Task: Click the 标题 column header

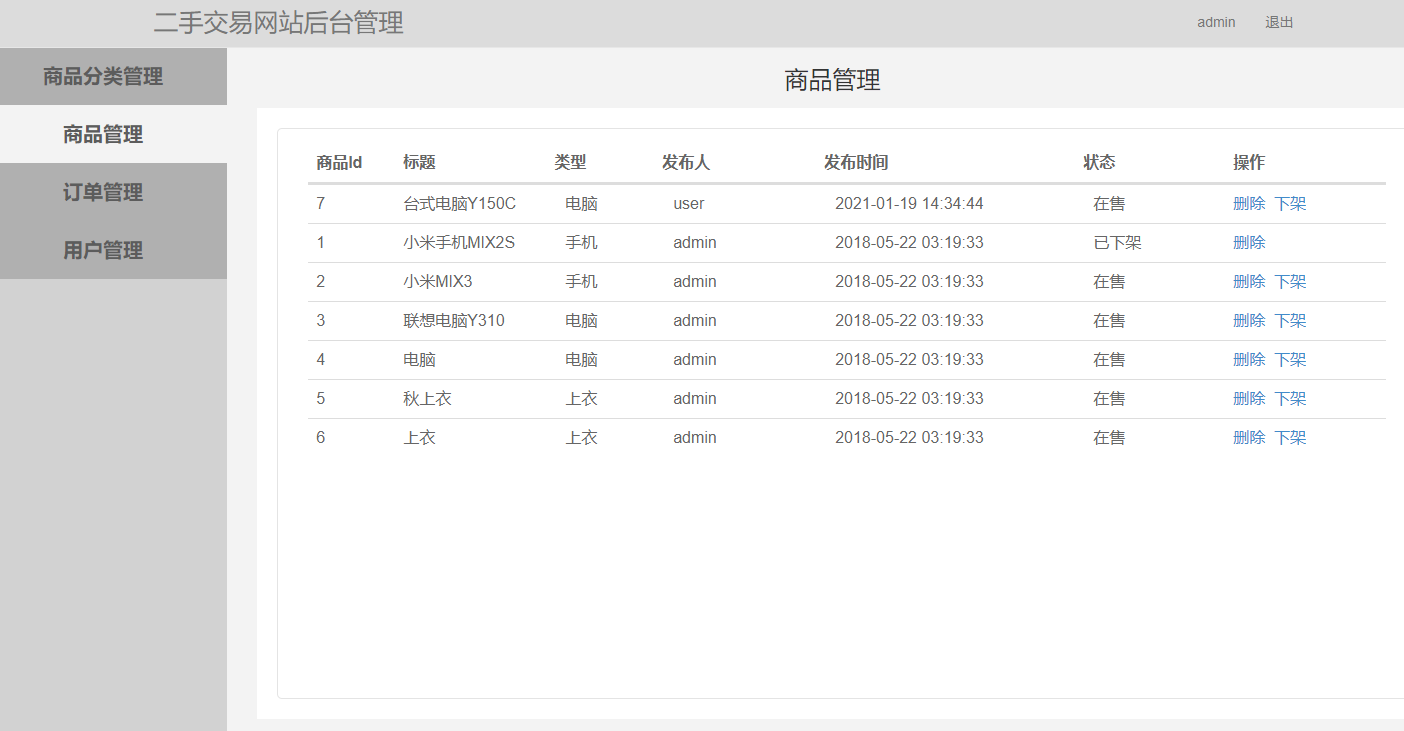Action: tap(416, 162)
